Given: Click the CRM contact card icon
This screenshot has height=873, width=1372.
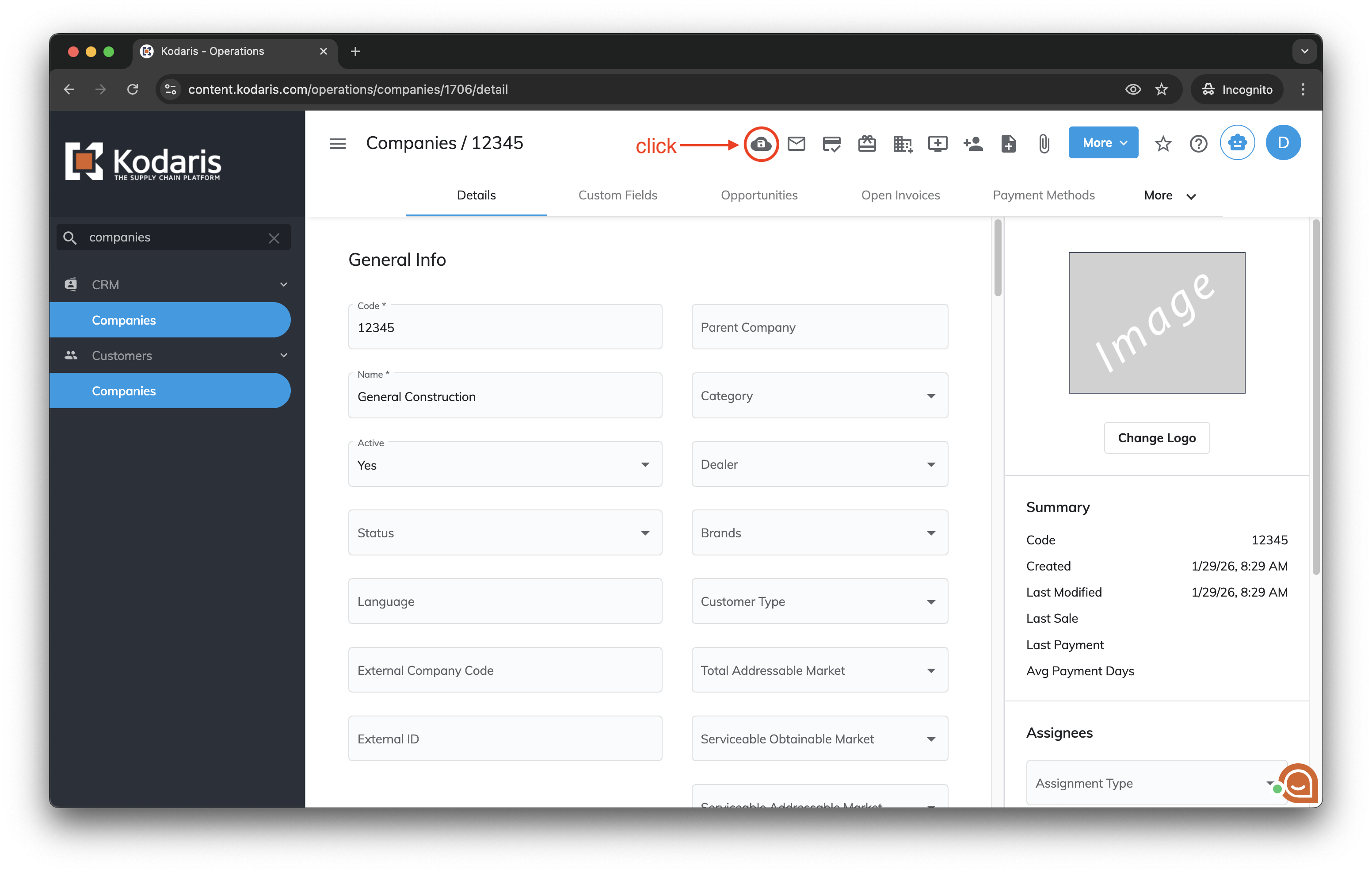Looking at the screenshot, I should coord(71,284).
